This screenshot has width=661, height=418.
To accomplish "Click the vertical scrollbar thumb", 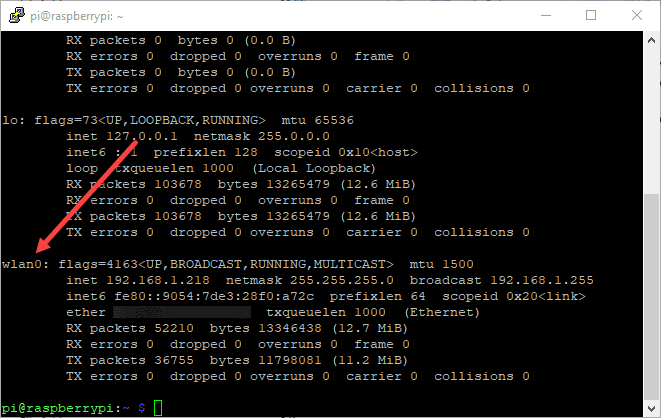I will pos(651,297).
